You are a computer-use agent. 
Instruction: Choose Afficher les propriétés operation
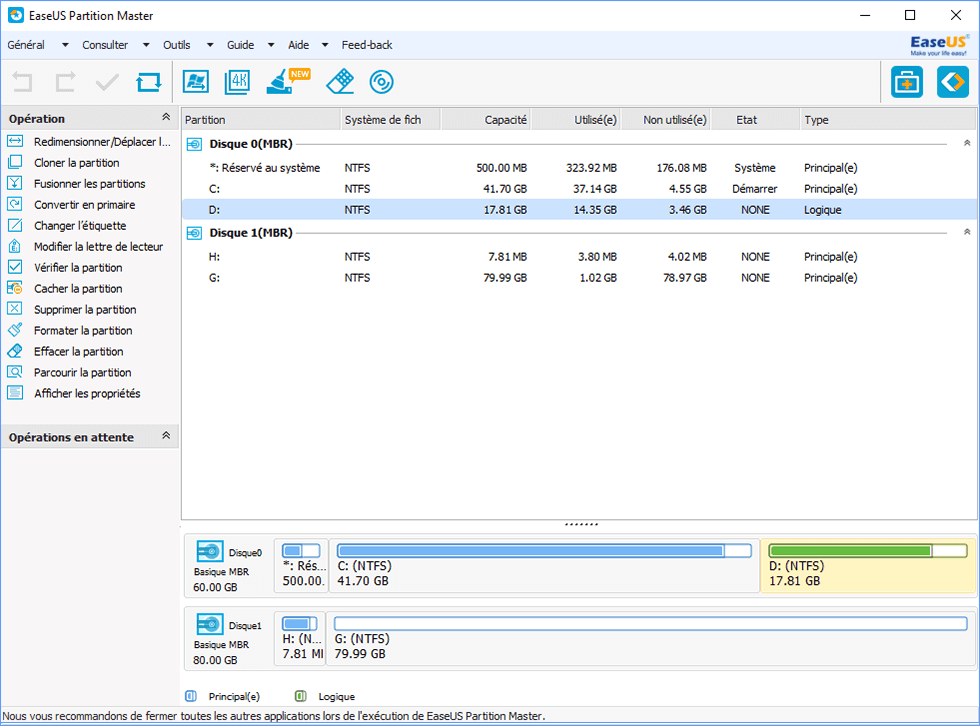(x=87, y=394)
